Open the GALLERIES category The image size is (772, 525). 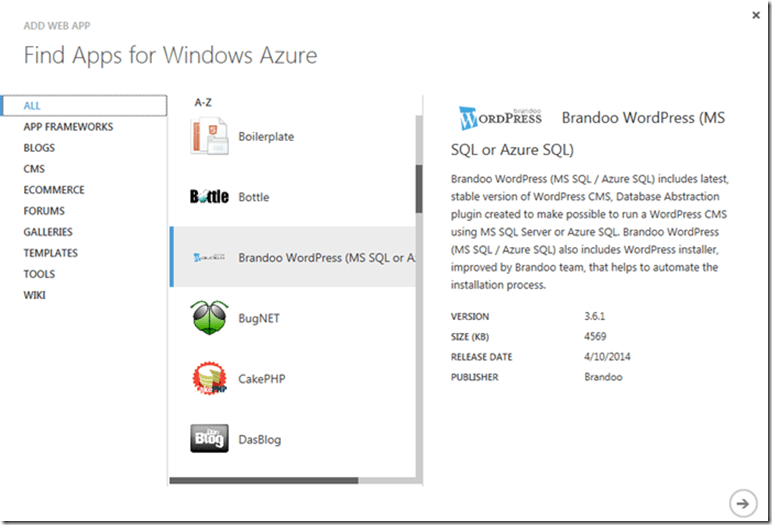point(48,232)
